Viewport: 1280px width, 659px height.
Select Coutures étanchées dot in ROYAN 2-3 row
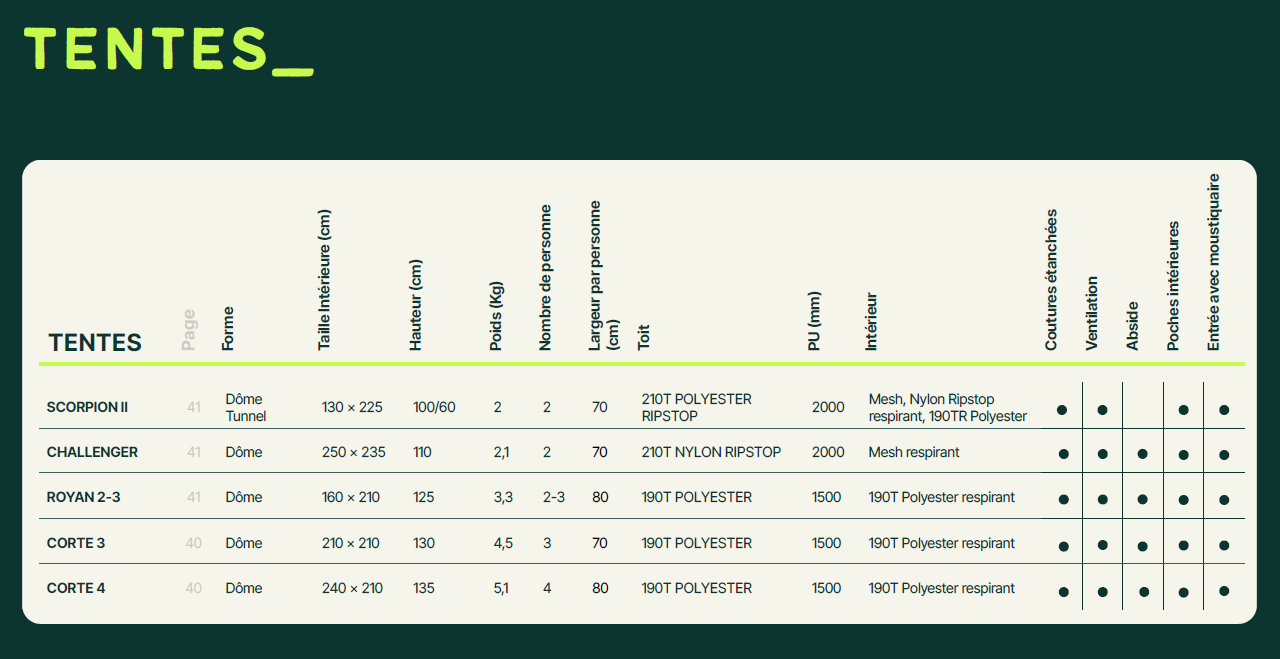point(1063,499)
